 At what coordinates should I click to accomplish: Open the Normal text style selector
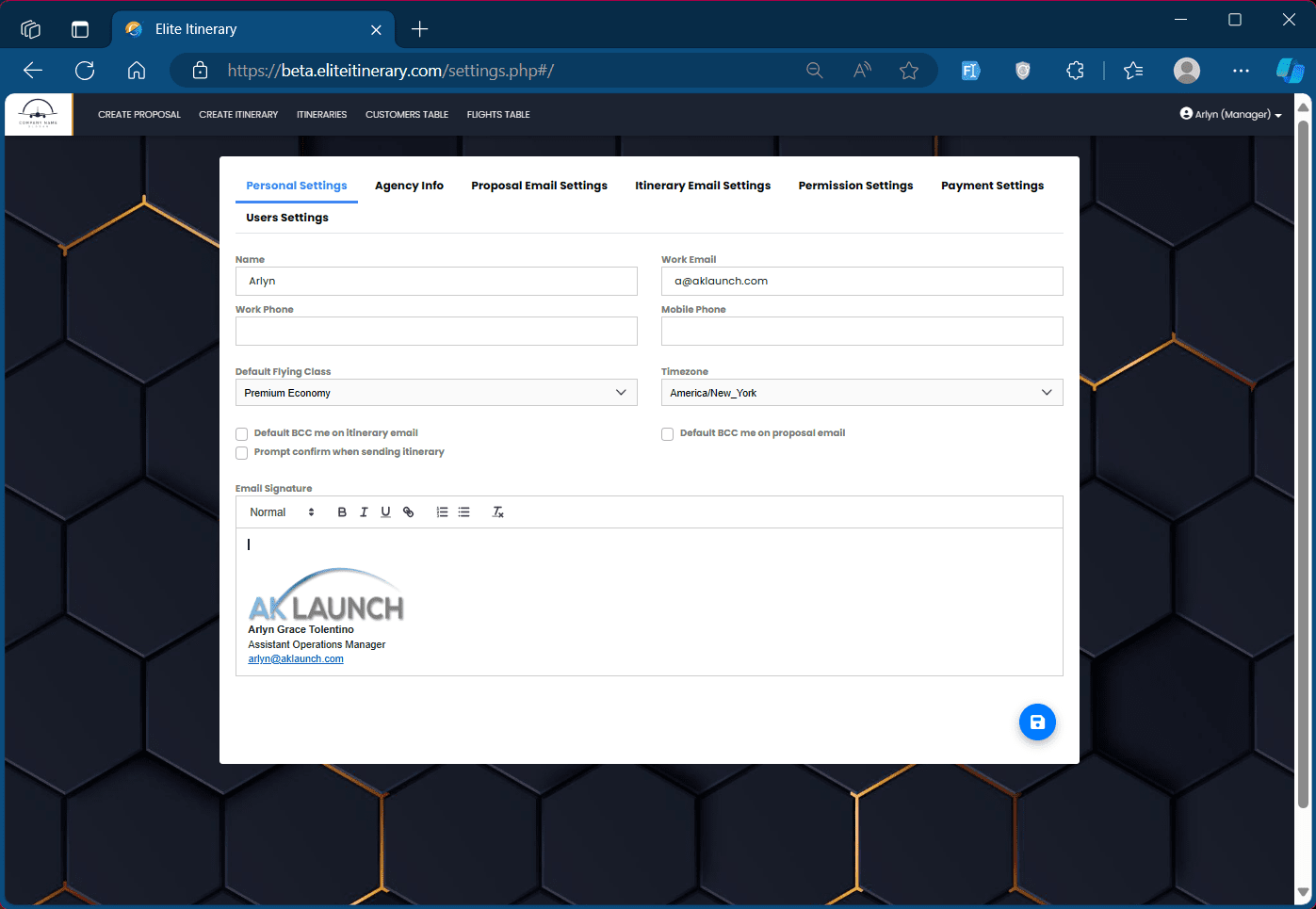click(282, 512)
